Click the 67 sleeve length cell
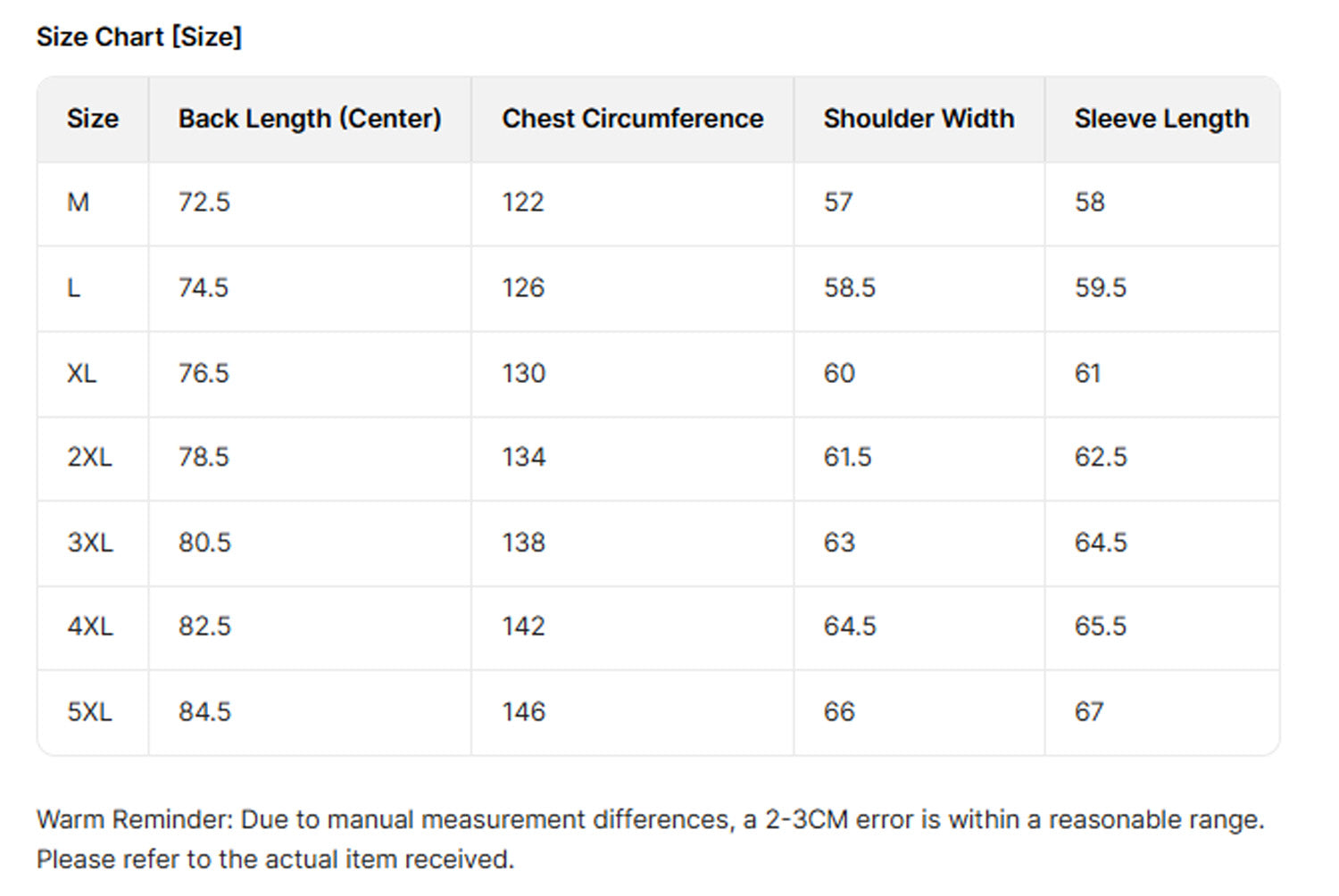This screenshot has height=896, width=1339. pos(1089,712)
